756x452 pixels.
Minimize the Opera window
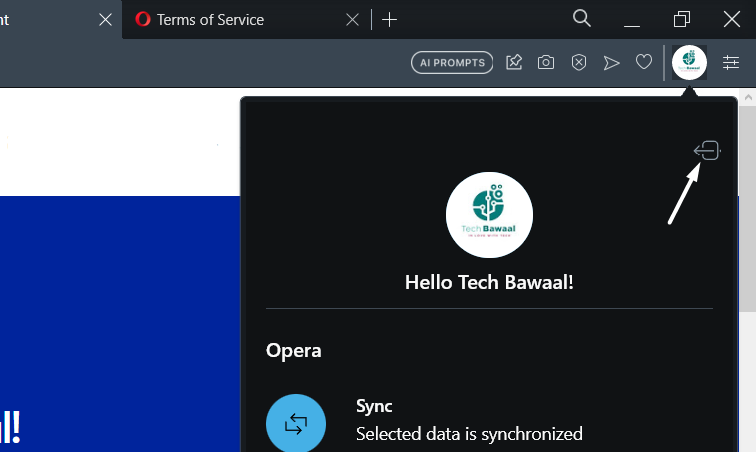coord(632,25)
